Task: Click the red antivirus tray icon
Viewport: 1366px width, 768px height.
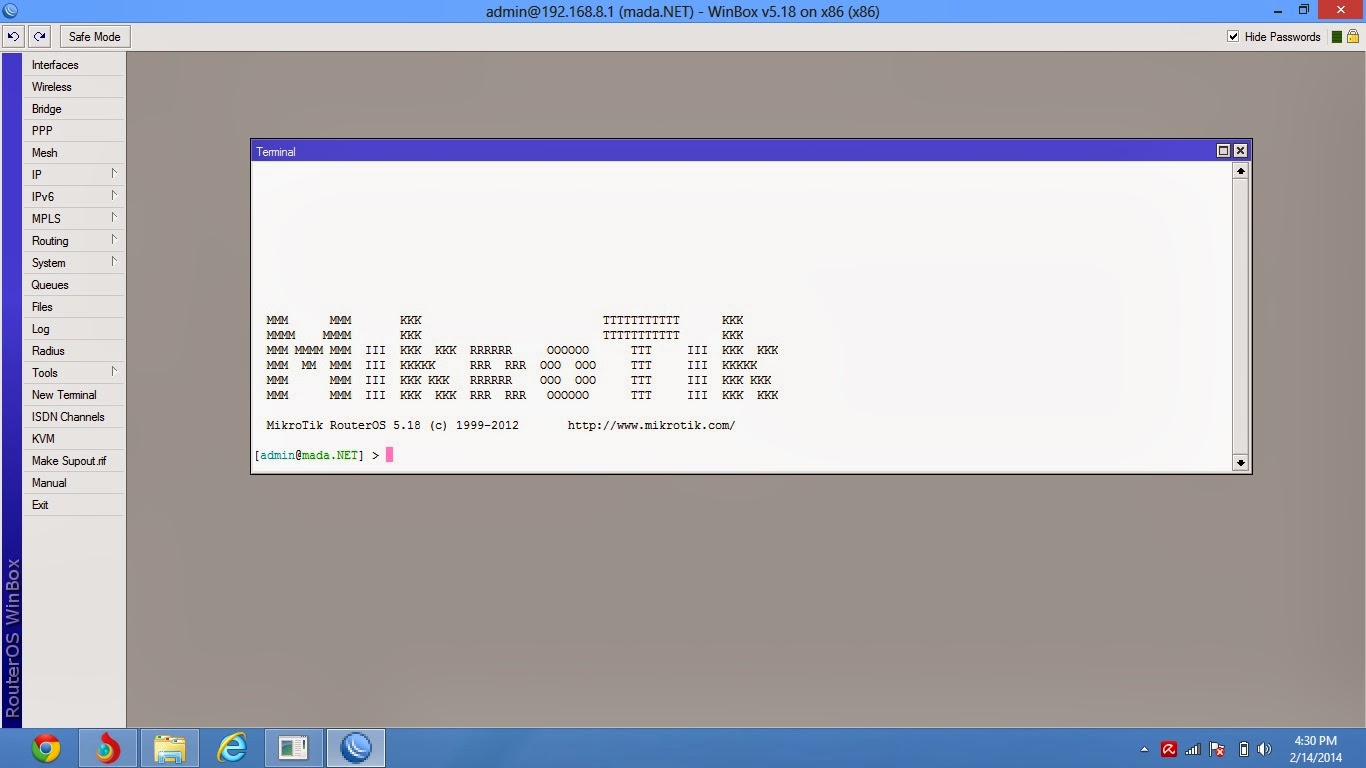Action: [x=1168, y=749]
